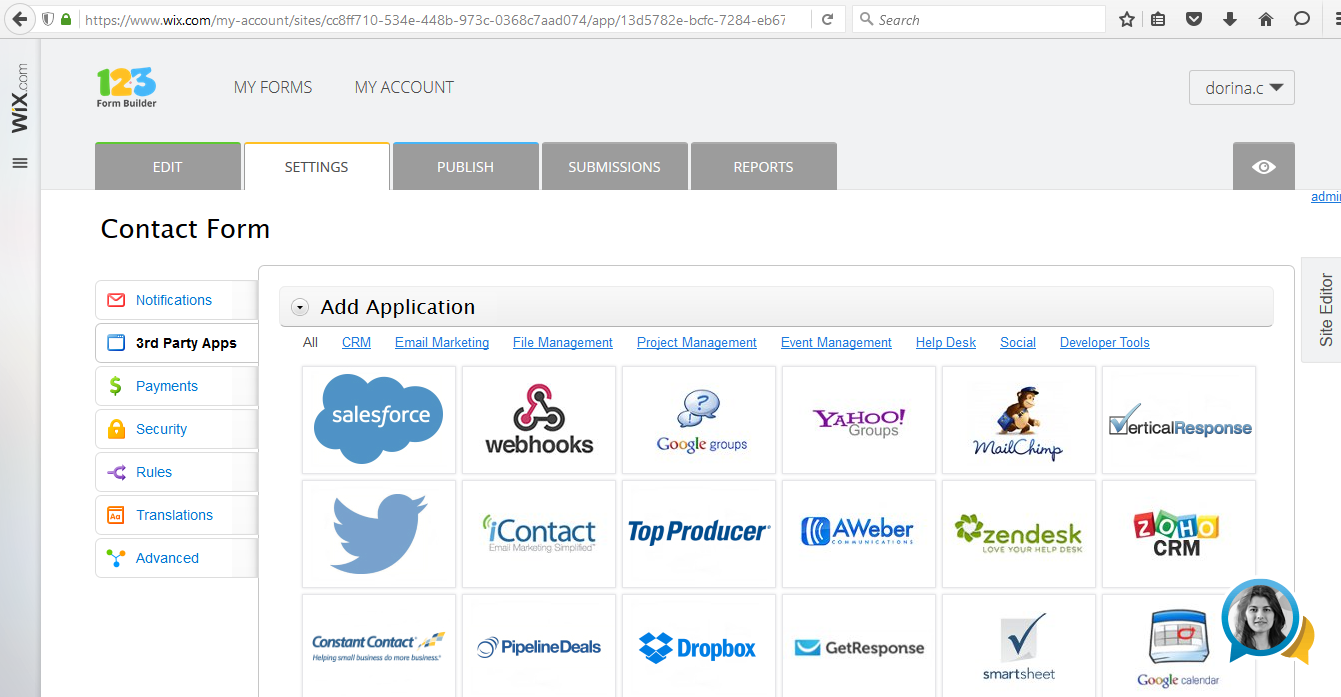Open Advanced settings in the sidebar

click(176, 558)
